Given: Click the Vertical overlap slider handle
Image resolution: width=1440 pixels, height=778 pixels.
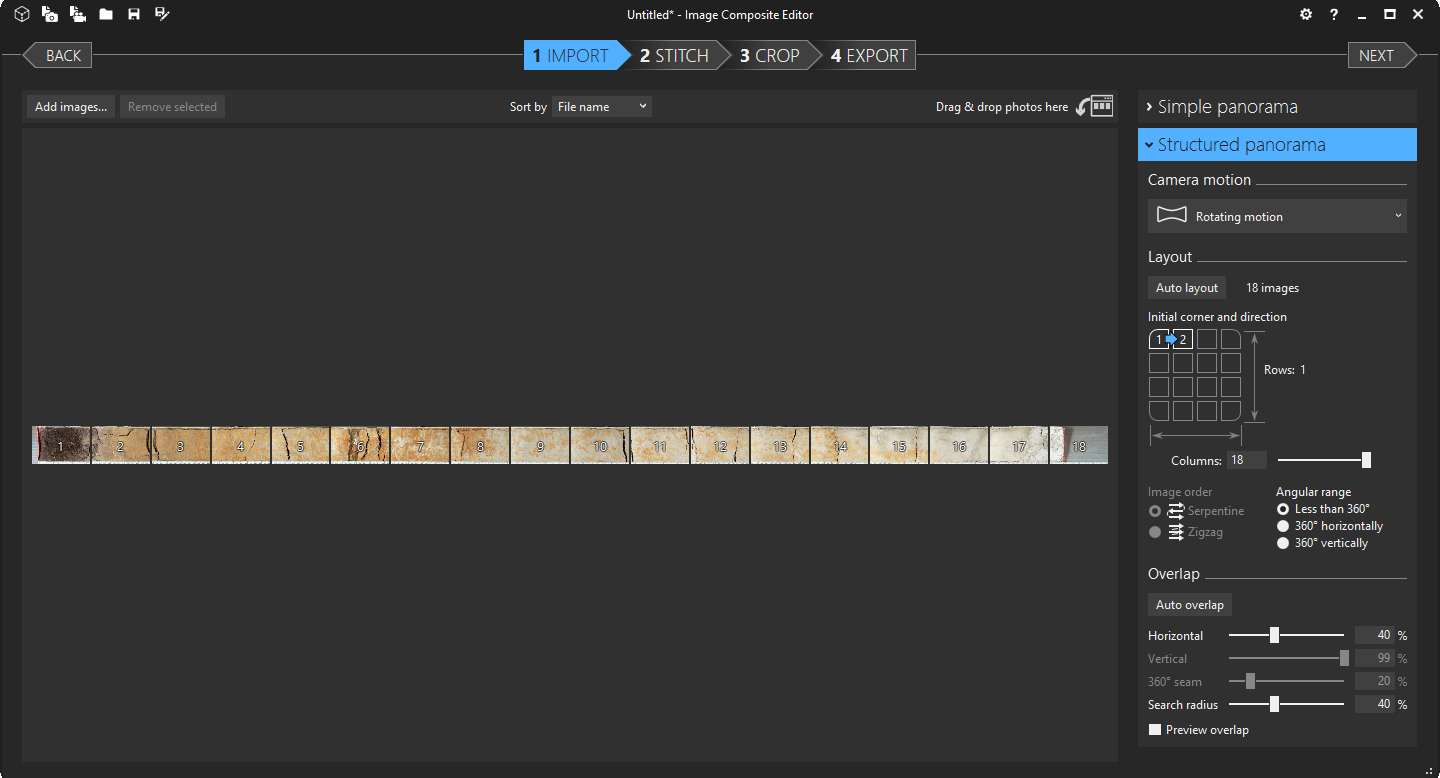Looking at the screenshot, I should pyautogui.click(x=1344, y=658).
